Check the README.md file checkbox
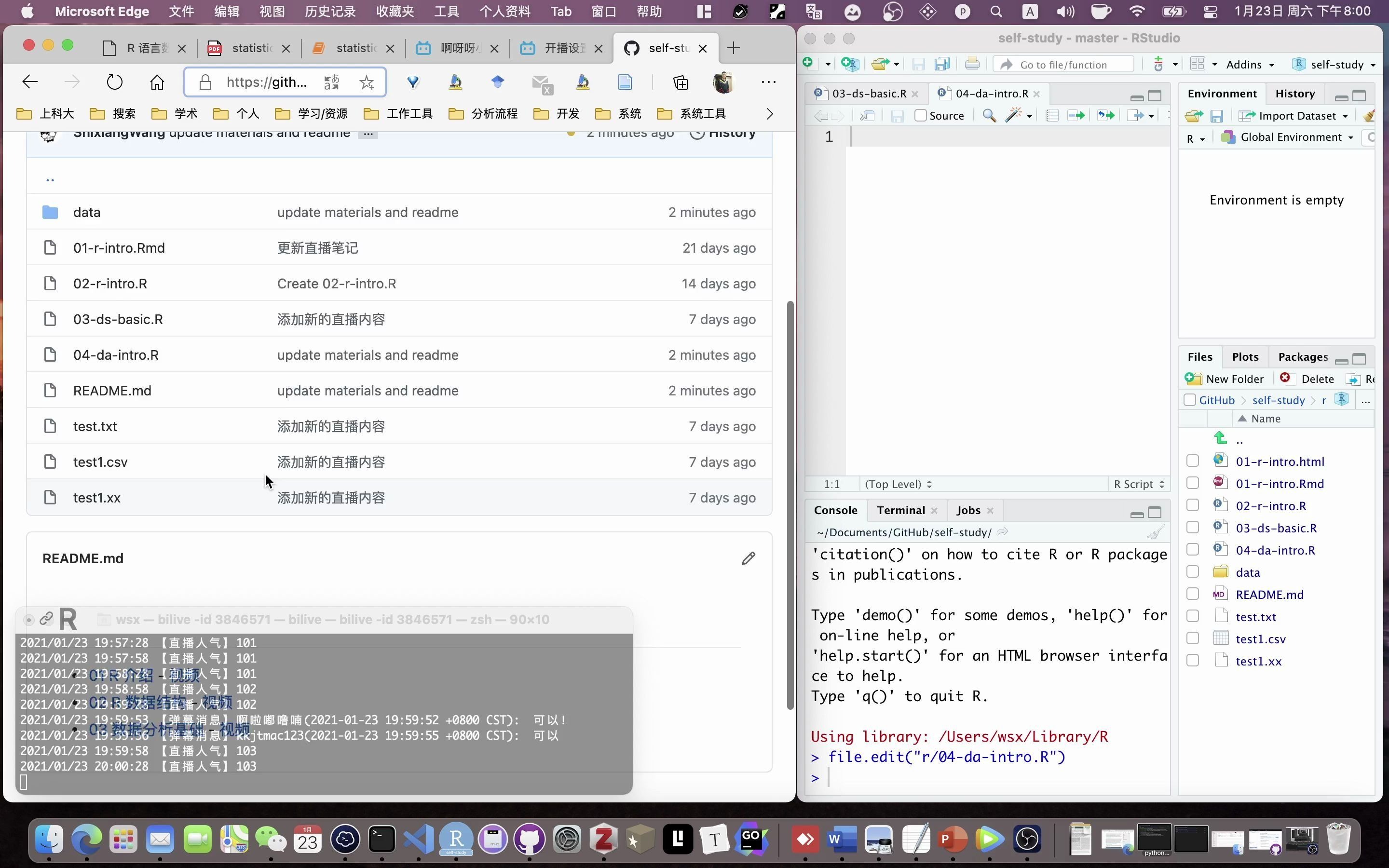1389x868 pixels. (1193, 594)
